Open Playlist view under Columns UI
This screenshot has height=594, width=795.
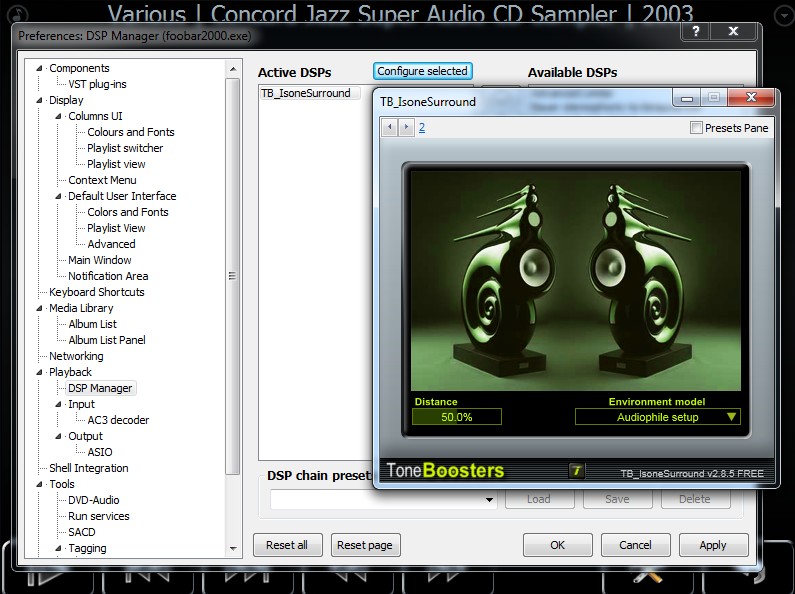pyautogui.click(x=116, y=164)
